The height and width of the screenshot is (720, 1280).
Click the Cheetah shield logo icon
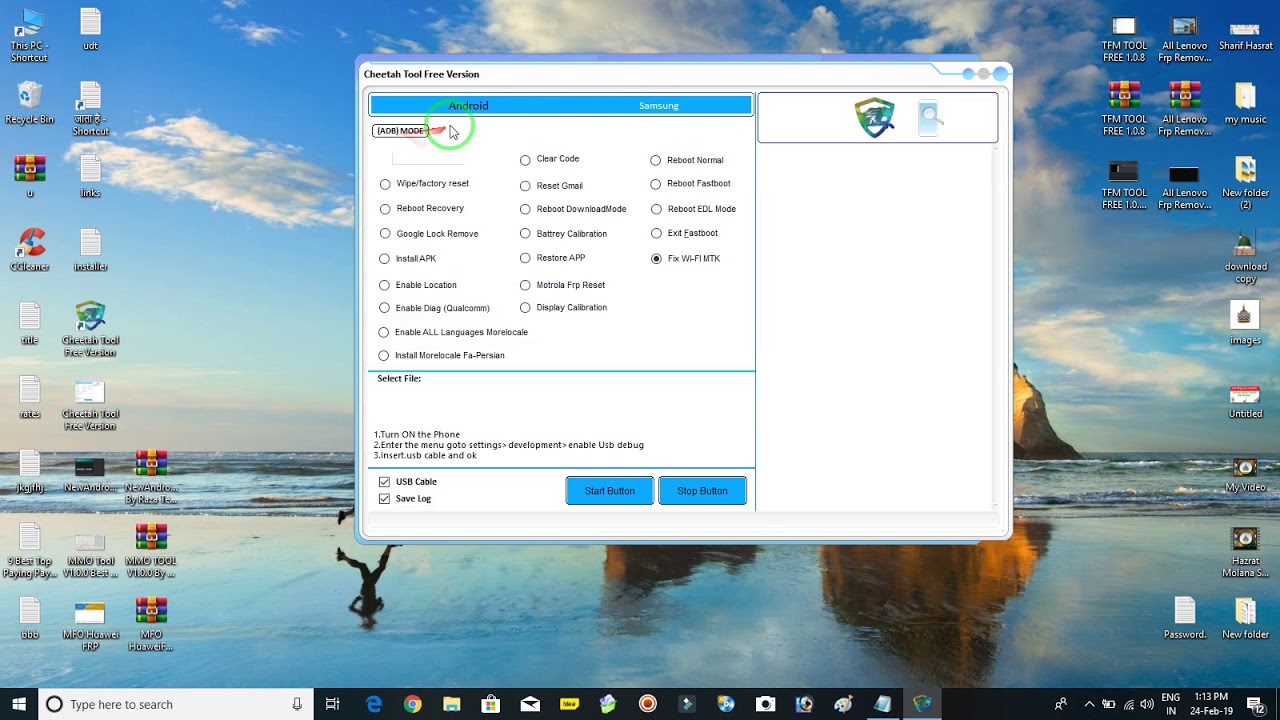pos(875,118)
